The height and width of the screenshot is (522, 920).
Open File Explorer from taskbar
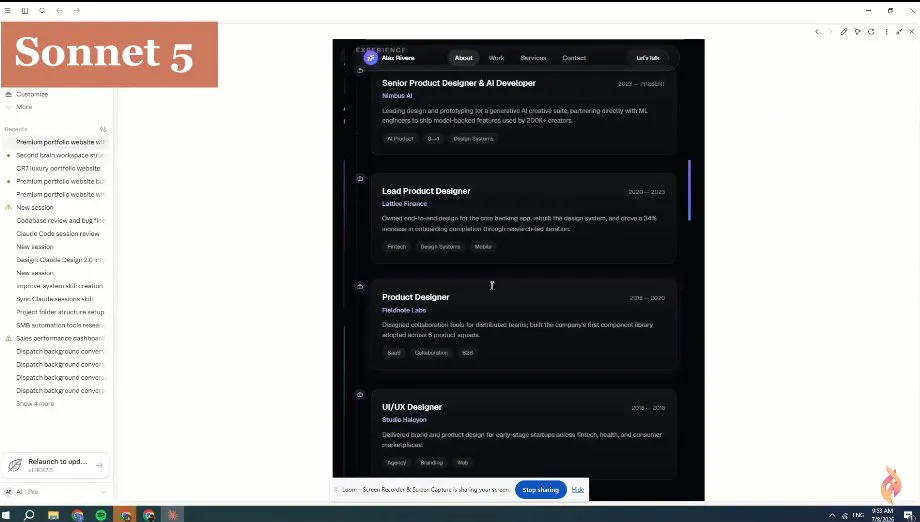53,515
